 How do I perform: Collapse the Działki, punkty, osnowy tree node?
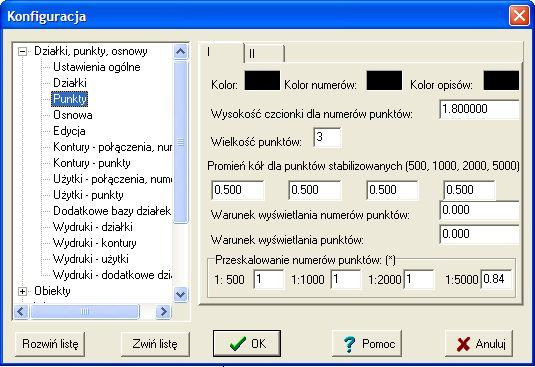(x=23, y=52)
